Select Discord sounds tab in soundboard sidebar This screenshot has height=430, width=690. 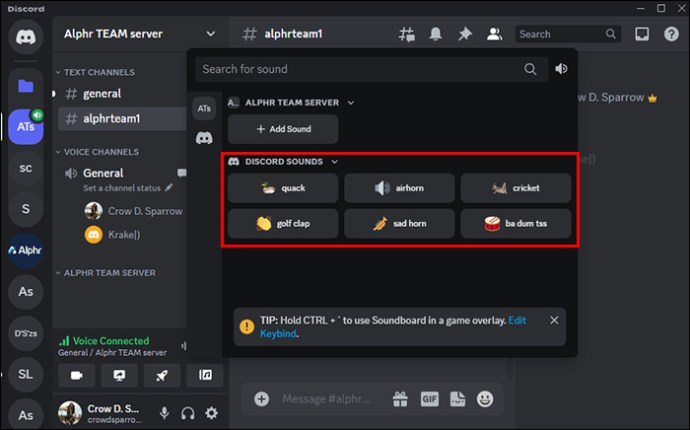point(204,138)
